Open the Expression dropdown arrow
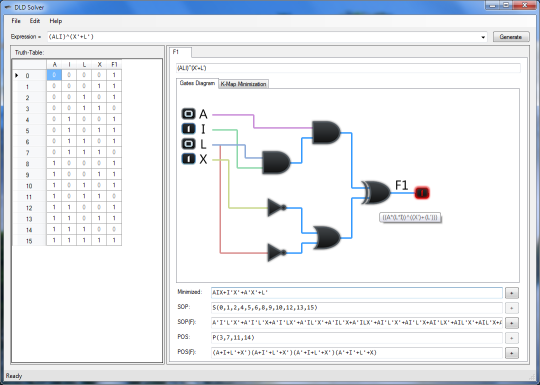The image size is (540, 385). click(x=483, y=37)
